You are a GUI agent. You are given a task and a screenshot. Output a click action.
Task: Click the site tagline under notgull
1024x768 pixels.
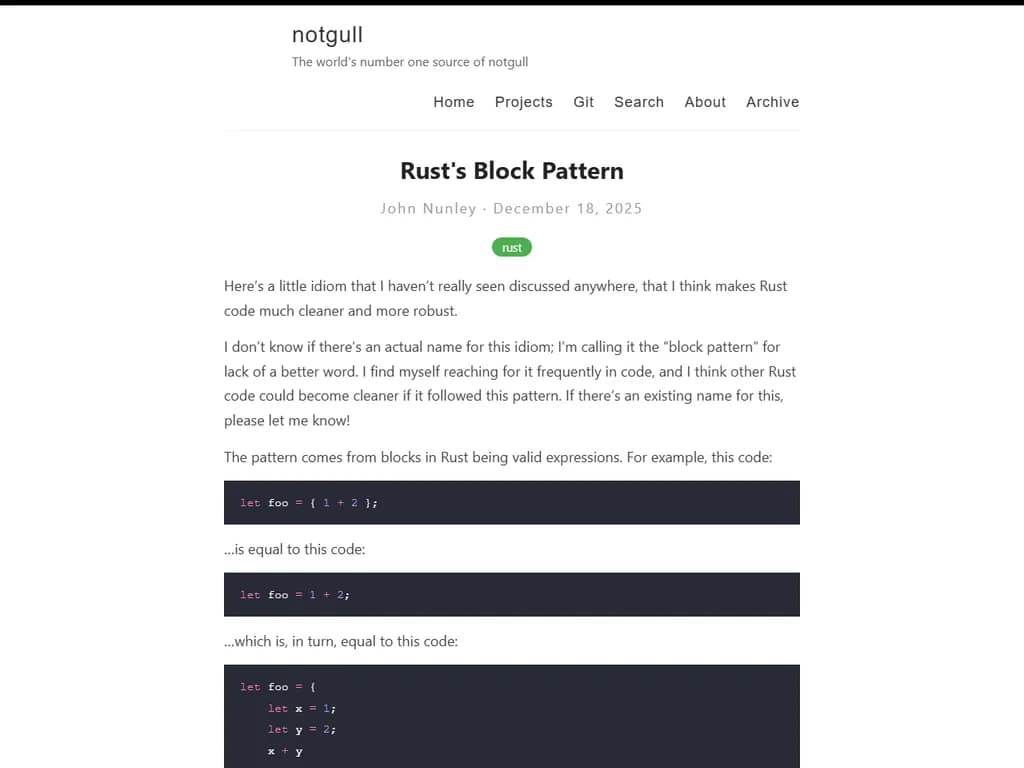[x=409, y=61]
